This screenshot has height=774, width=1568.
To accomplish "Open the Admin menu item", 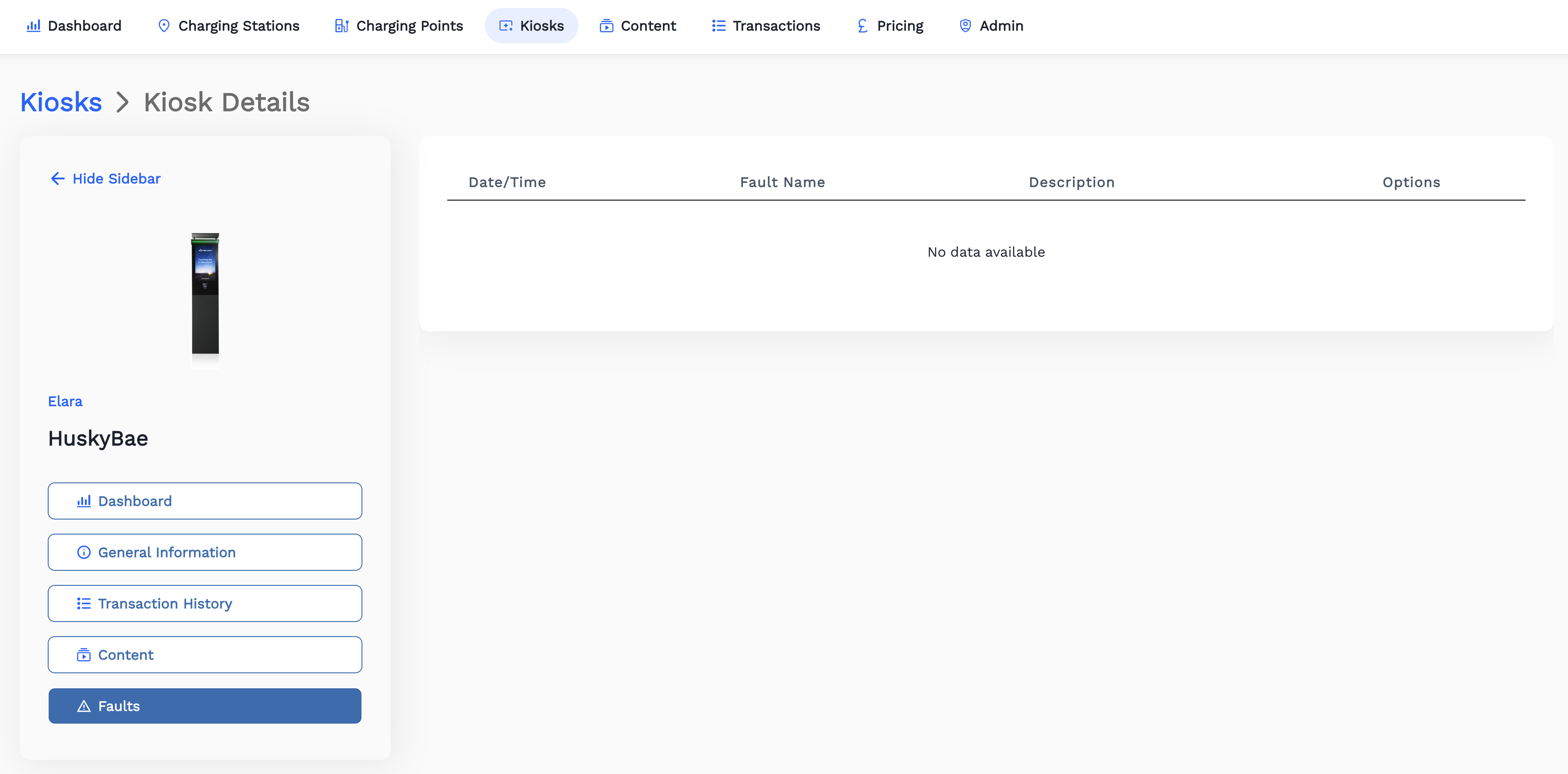I will point(1001,26).
